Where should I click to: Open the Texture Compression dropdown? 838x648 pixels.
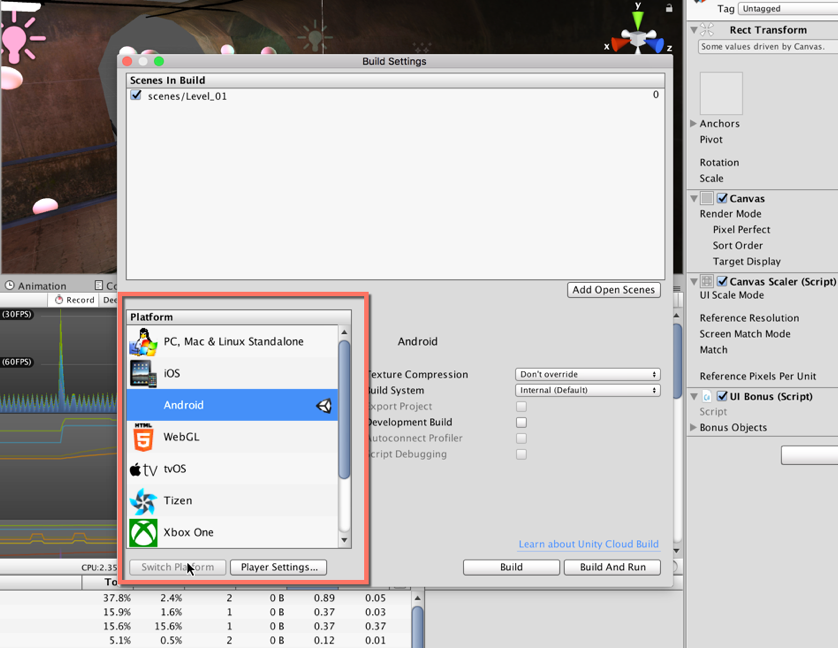click(x=587, y=374)
